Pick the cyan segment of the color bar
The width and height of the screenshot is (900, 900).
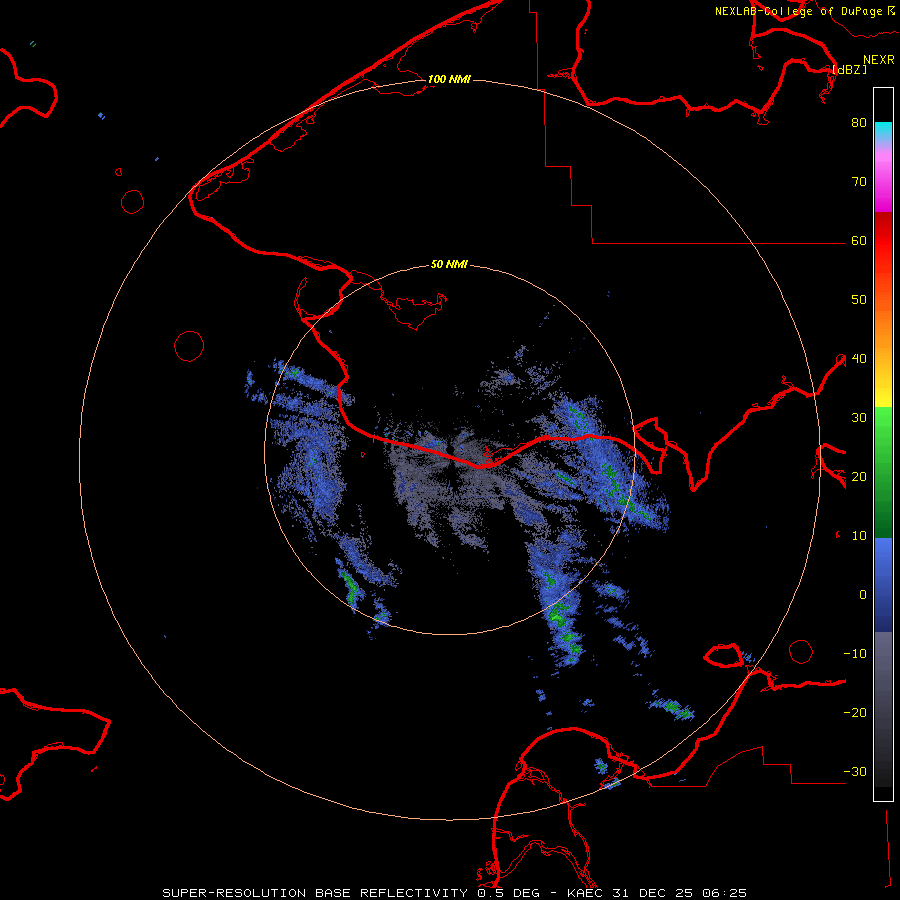pos(883,131)
